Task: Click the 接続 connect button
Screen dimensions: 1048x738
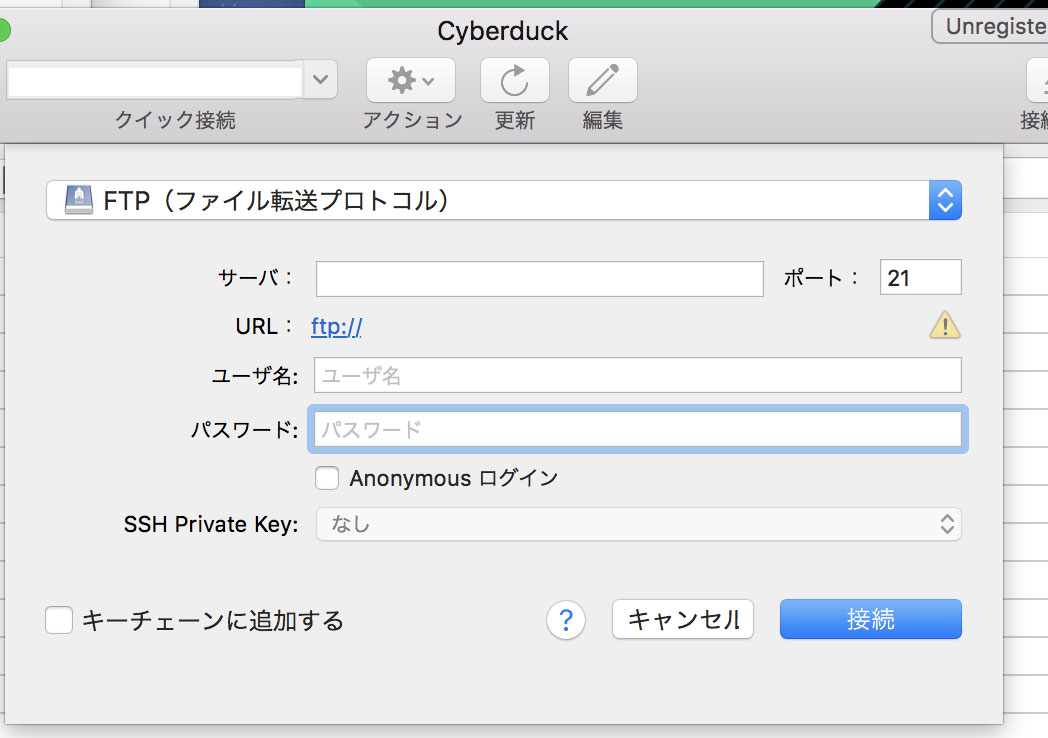Action: (870, 619)
